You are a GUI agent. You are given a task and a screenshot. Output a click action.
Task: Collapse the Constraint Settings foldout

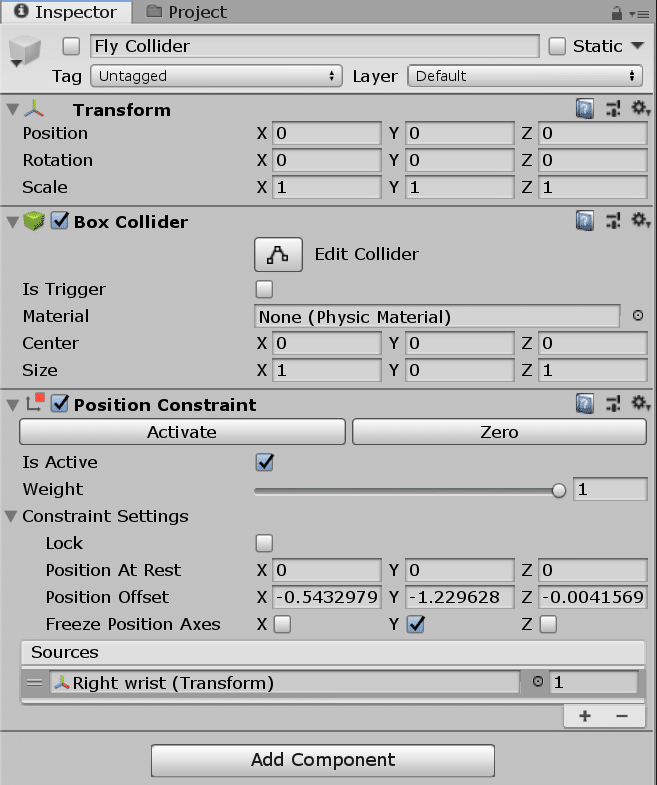(x=12, y=517)
